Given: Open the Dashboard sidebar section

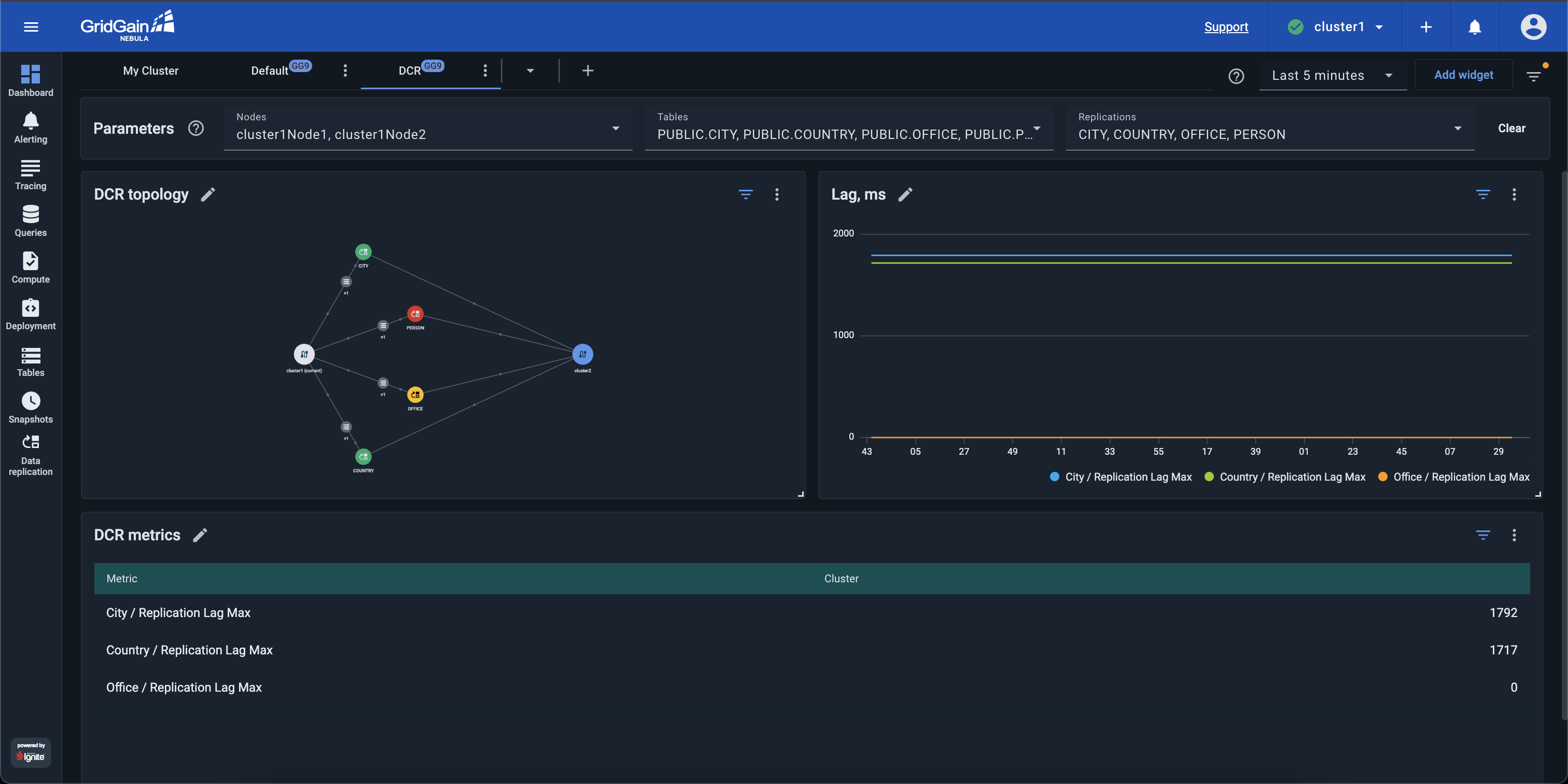Looking at the screenshot, I should click(31, 81).
